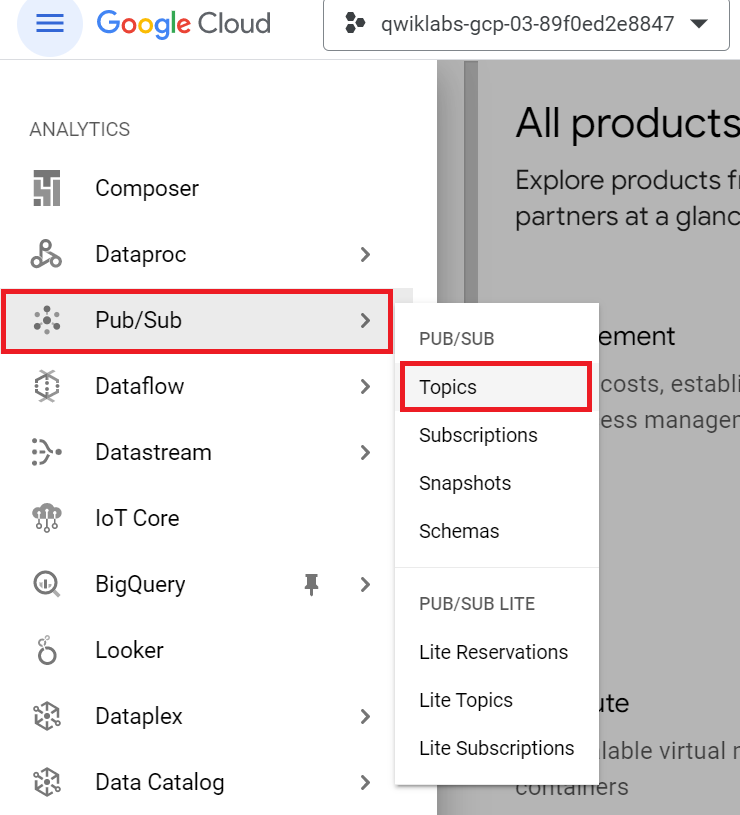Expand the Datastream submenu chevron
The height and width of the screenshot is (815, 740).
point(365,452)
